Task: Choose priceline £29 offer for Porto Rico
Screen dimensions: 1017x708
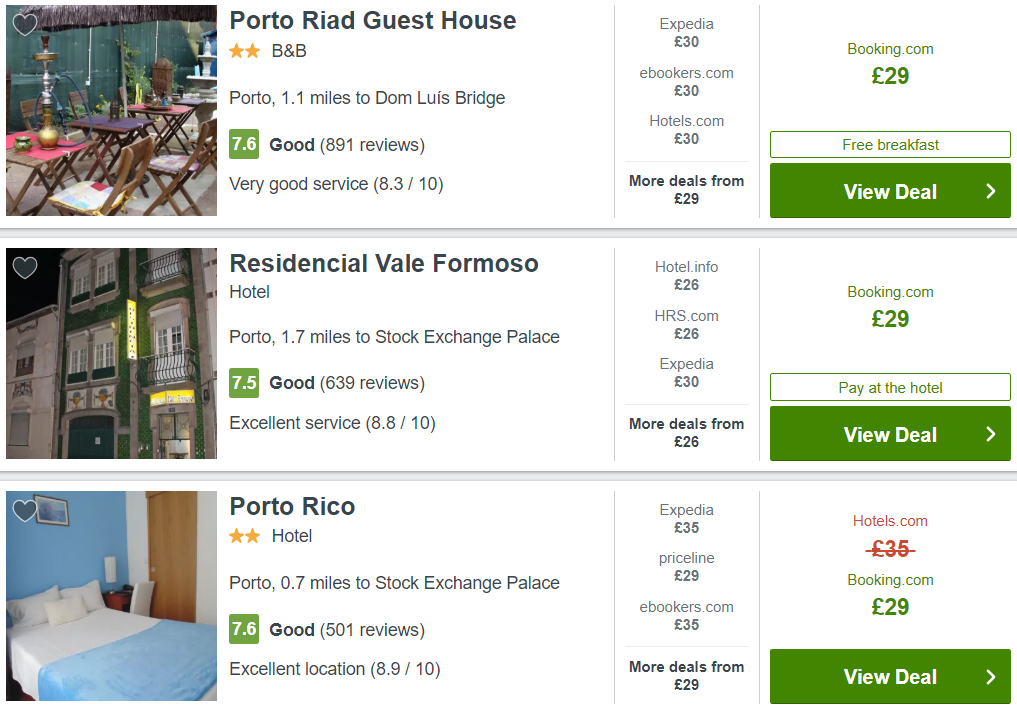Action: tap(686, 567)
